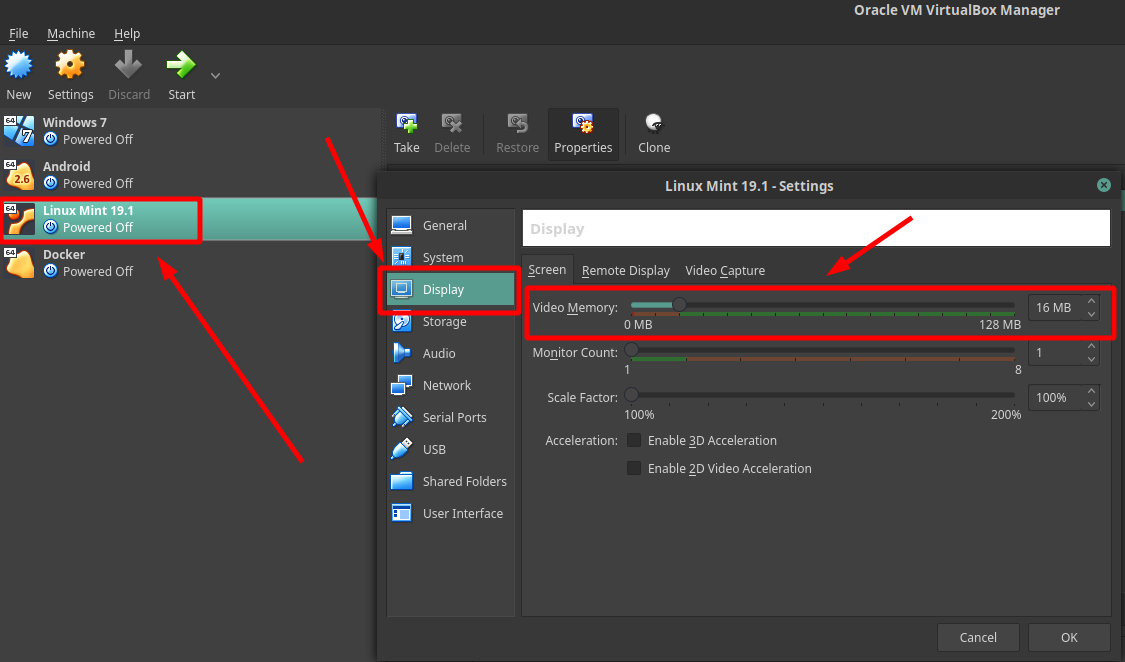Viewport: 1125px width, 662px height.
Task: Select the Linux Mint 19.1 virtual machine
Action: (x=190, y=219)
